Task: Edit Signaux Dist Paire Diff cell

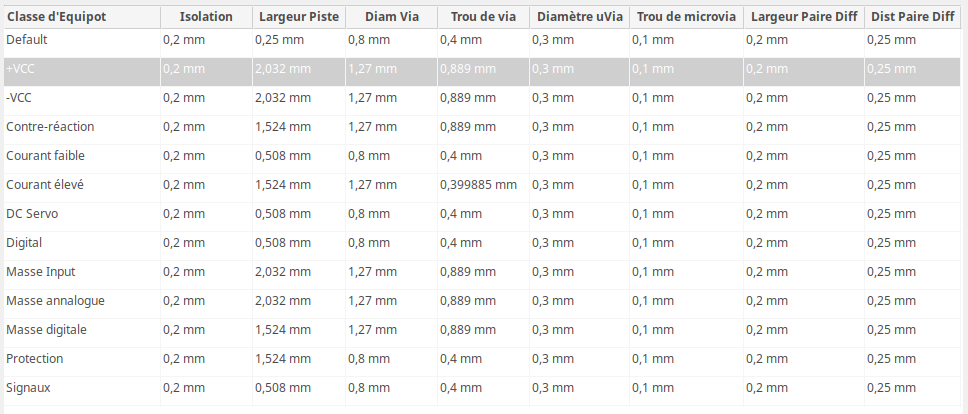Action: pos(912,388)
